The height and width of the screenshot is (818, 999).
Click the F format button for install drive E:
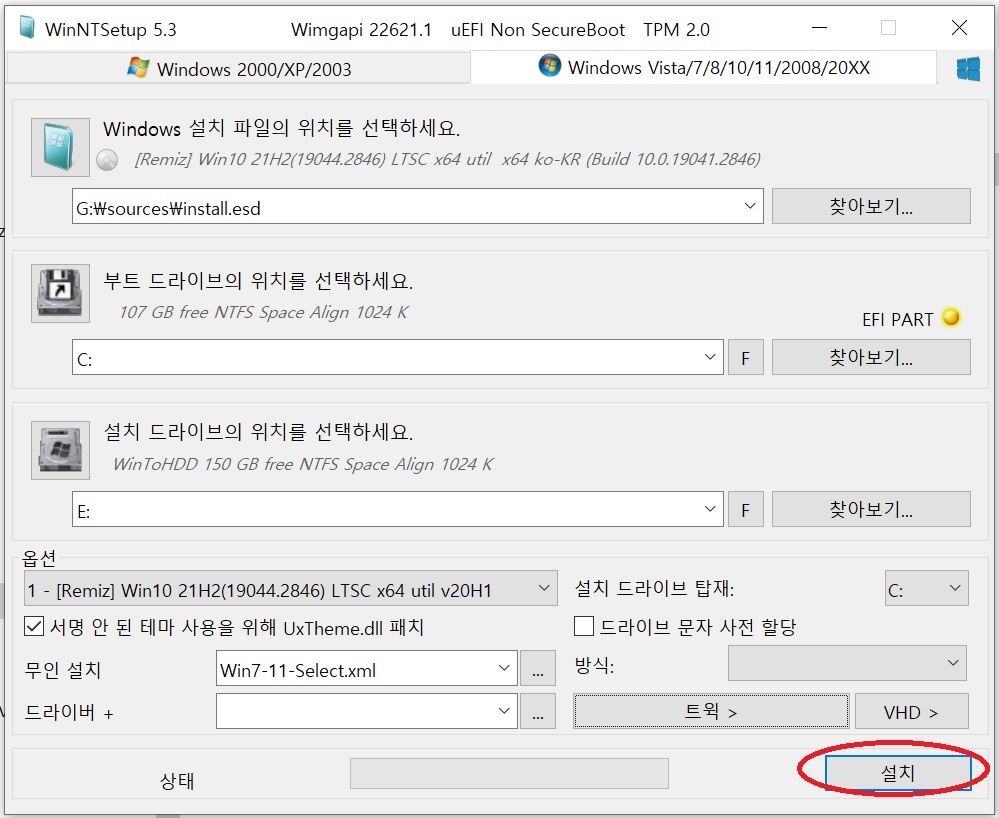point(745,509)
